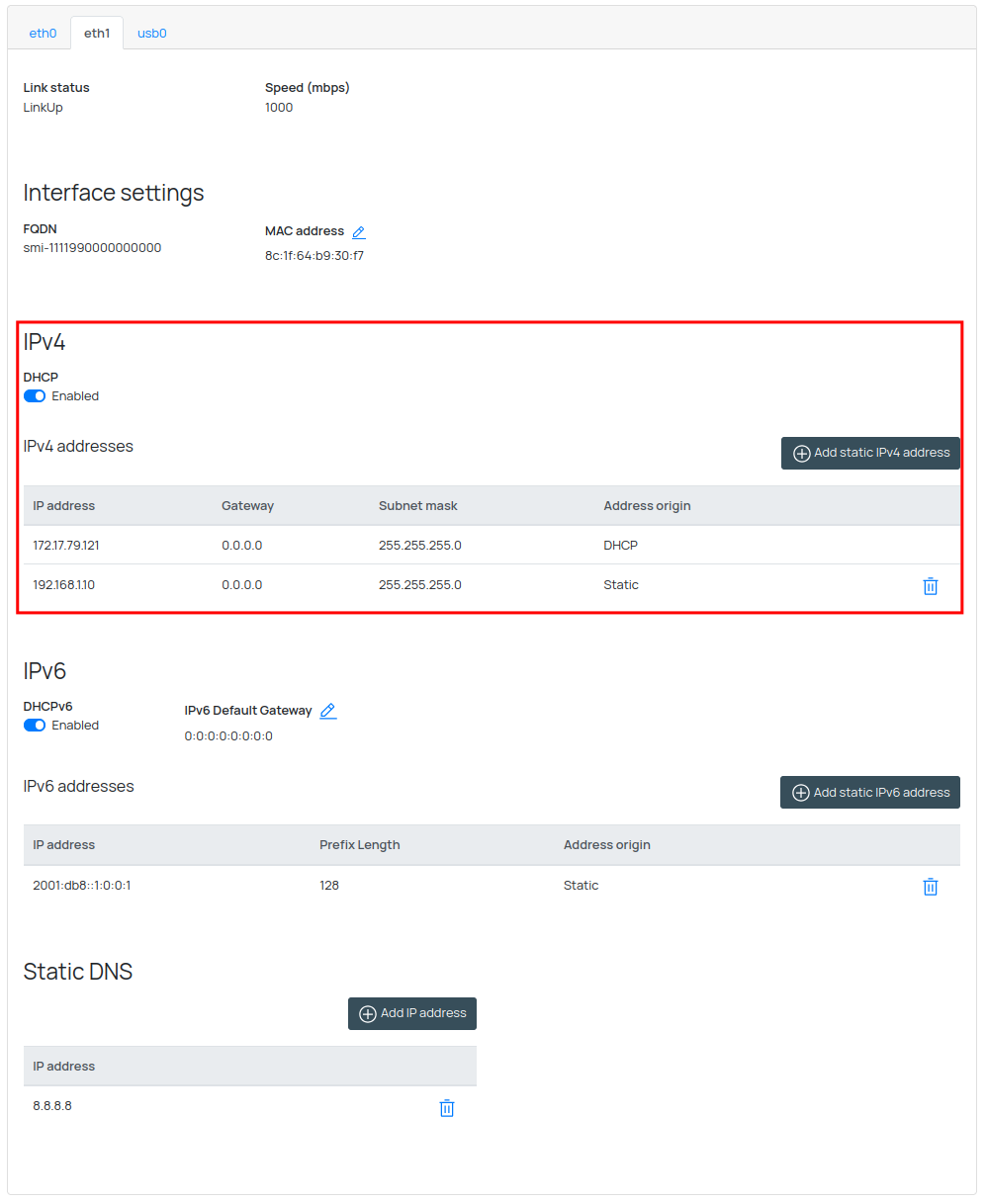Image resolution: width=986 pixels, height=1204 pixels.
Task: Switch to the eth0 tab
Action: pyautogui.click(x=43, y=34)
